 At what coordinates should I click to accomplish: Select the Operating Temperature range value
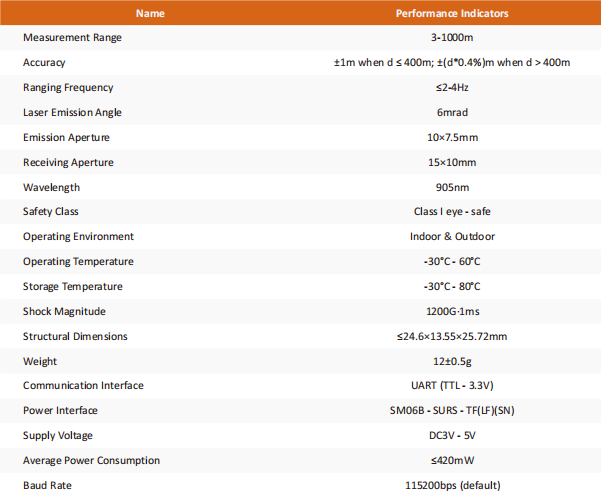pos(452,262)
